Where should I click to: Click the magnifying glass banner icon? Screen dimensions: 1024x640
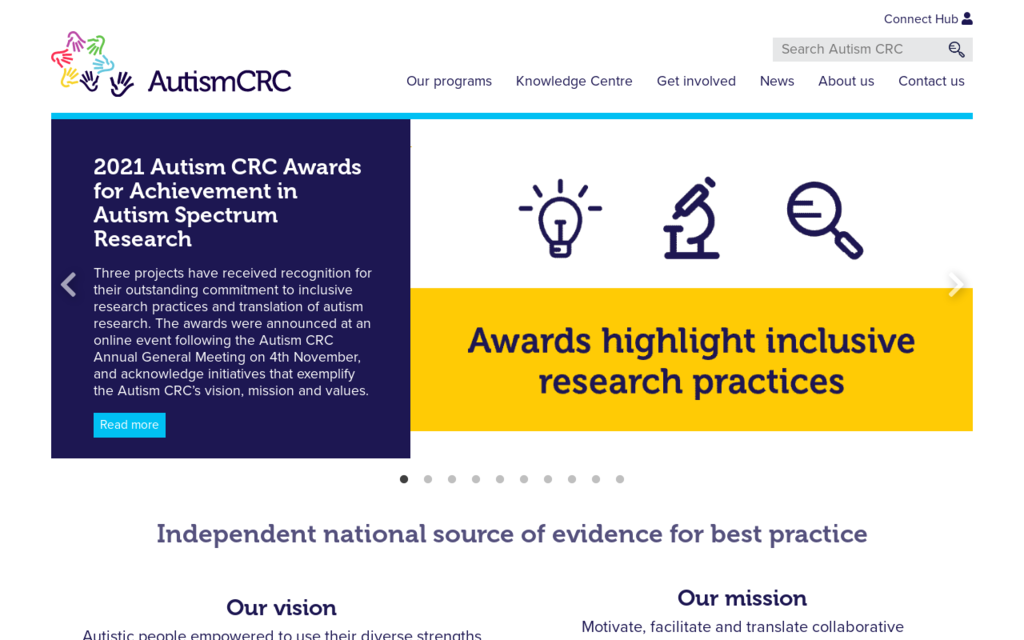pos(824,220)
